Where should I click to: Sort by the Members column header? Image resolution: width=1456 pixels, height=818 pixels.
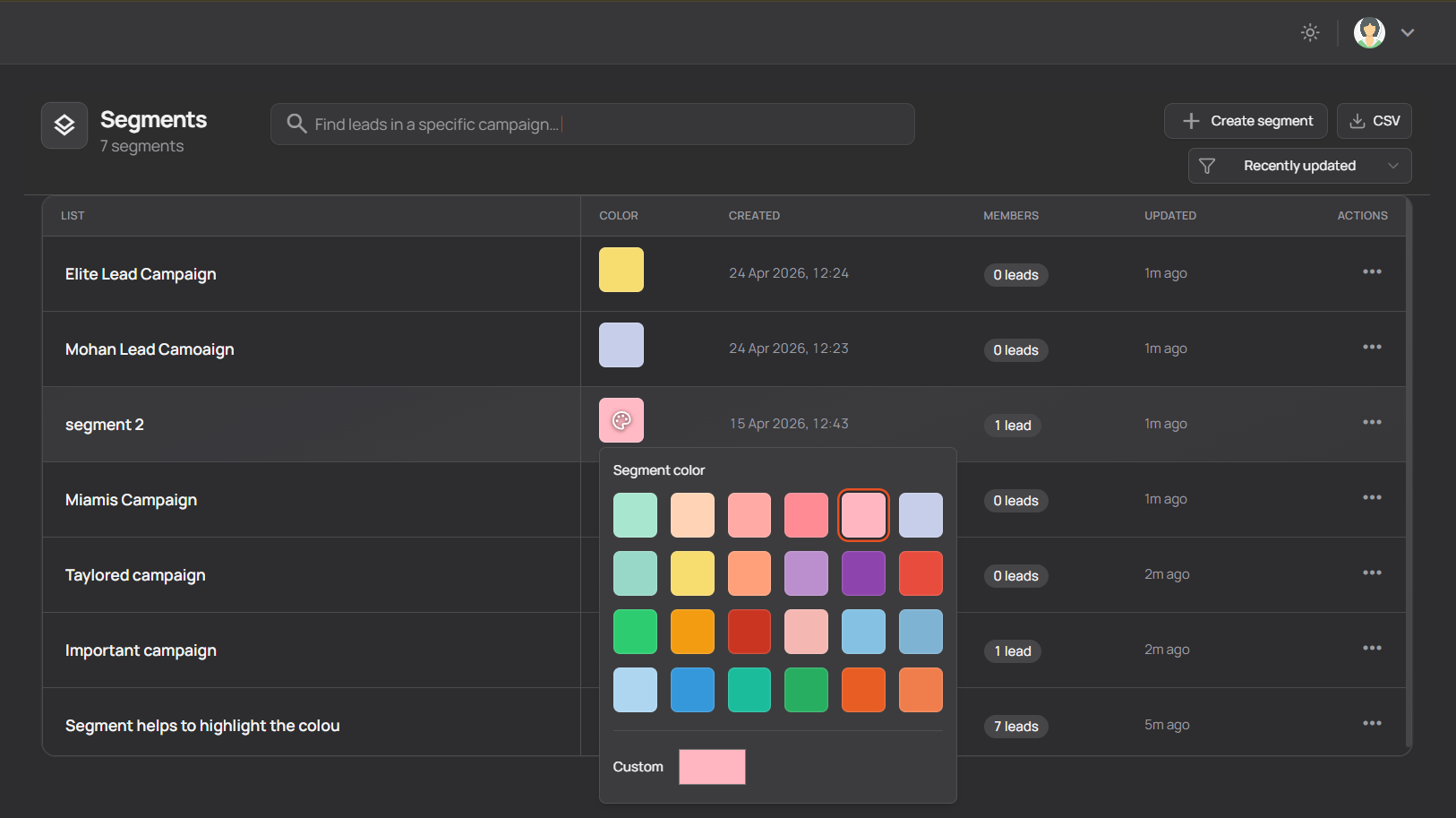[1011, 216]
